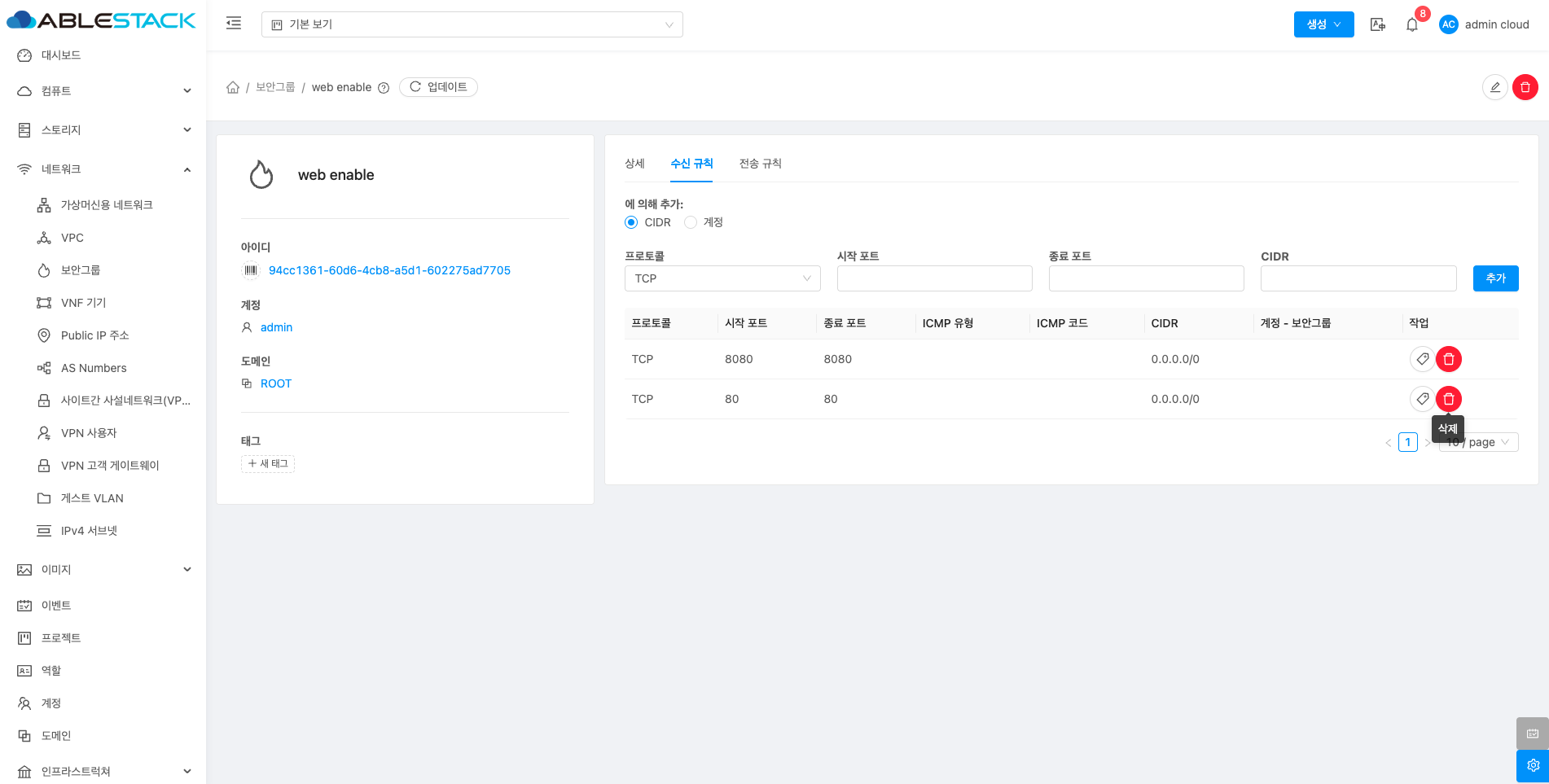Click the notification bell icon
1549x784 pixels.
coord(1412,24)
